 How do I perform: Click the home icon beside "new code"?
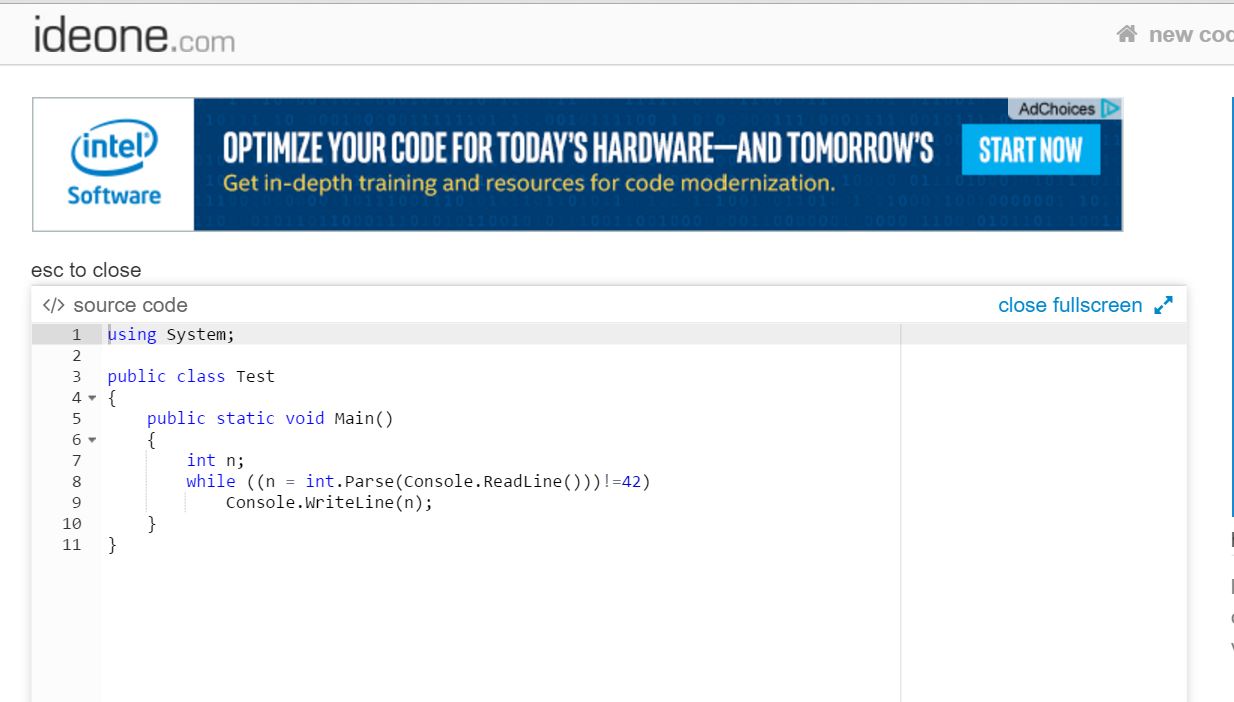(1126, 33)
